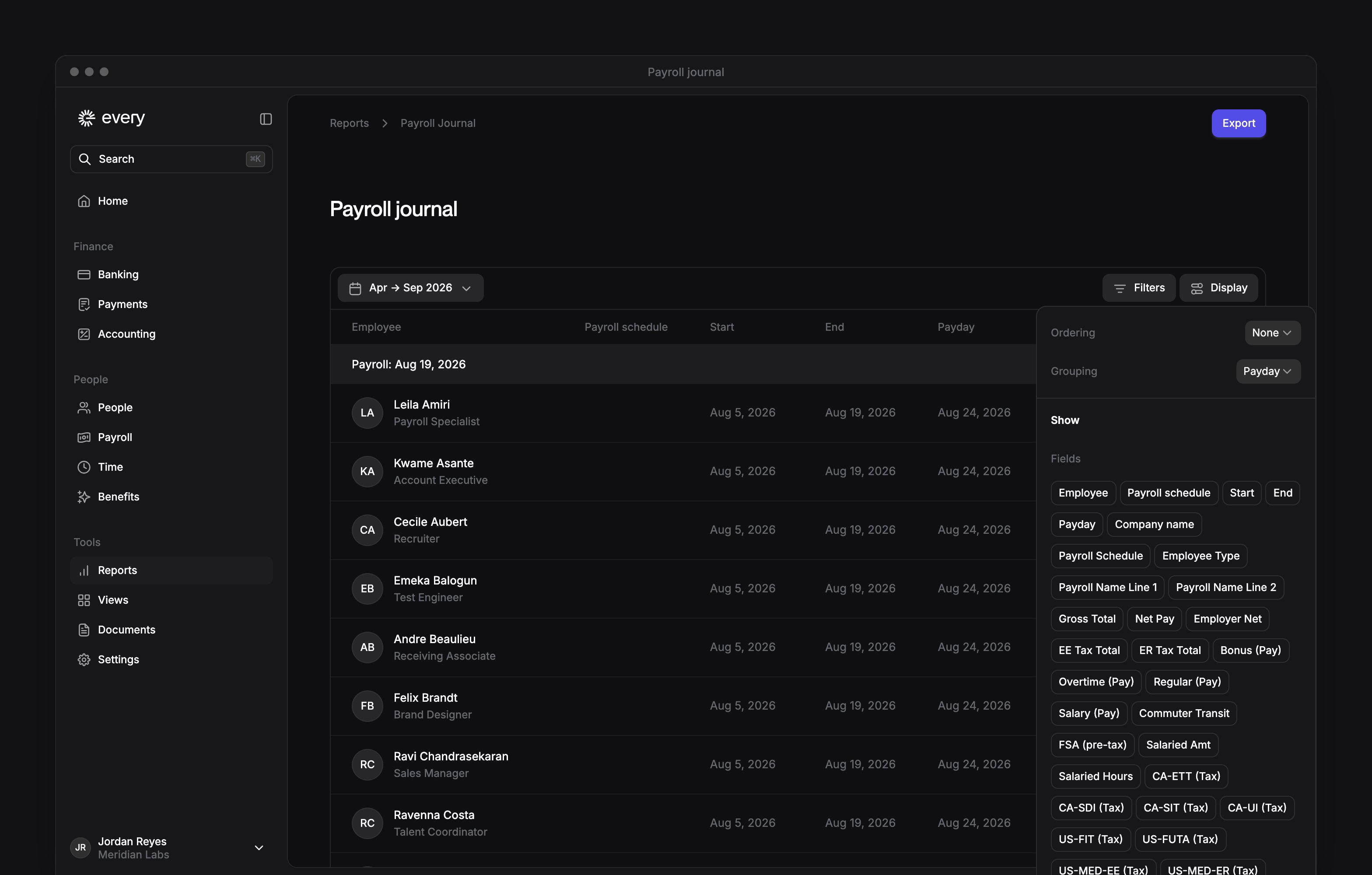Screen dimensions: 1372x875
Task: Toggle the Net Pay field chip
Action: click(1155, 619)
